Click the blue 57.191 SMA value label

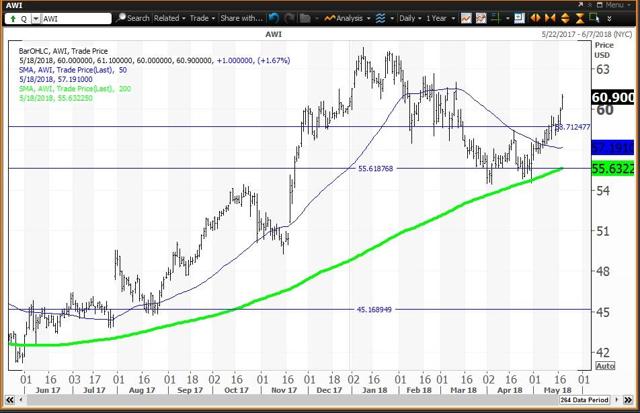[613, 148]
